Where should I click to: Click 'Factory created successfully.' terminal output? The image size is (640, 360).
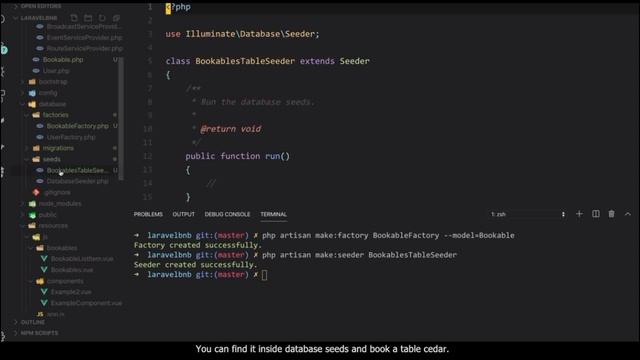198,245
